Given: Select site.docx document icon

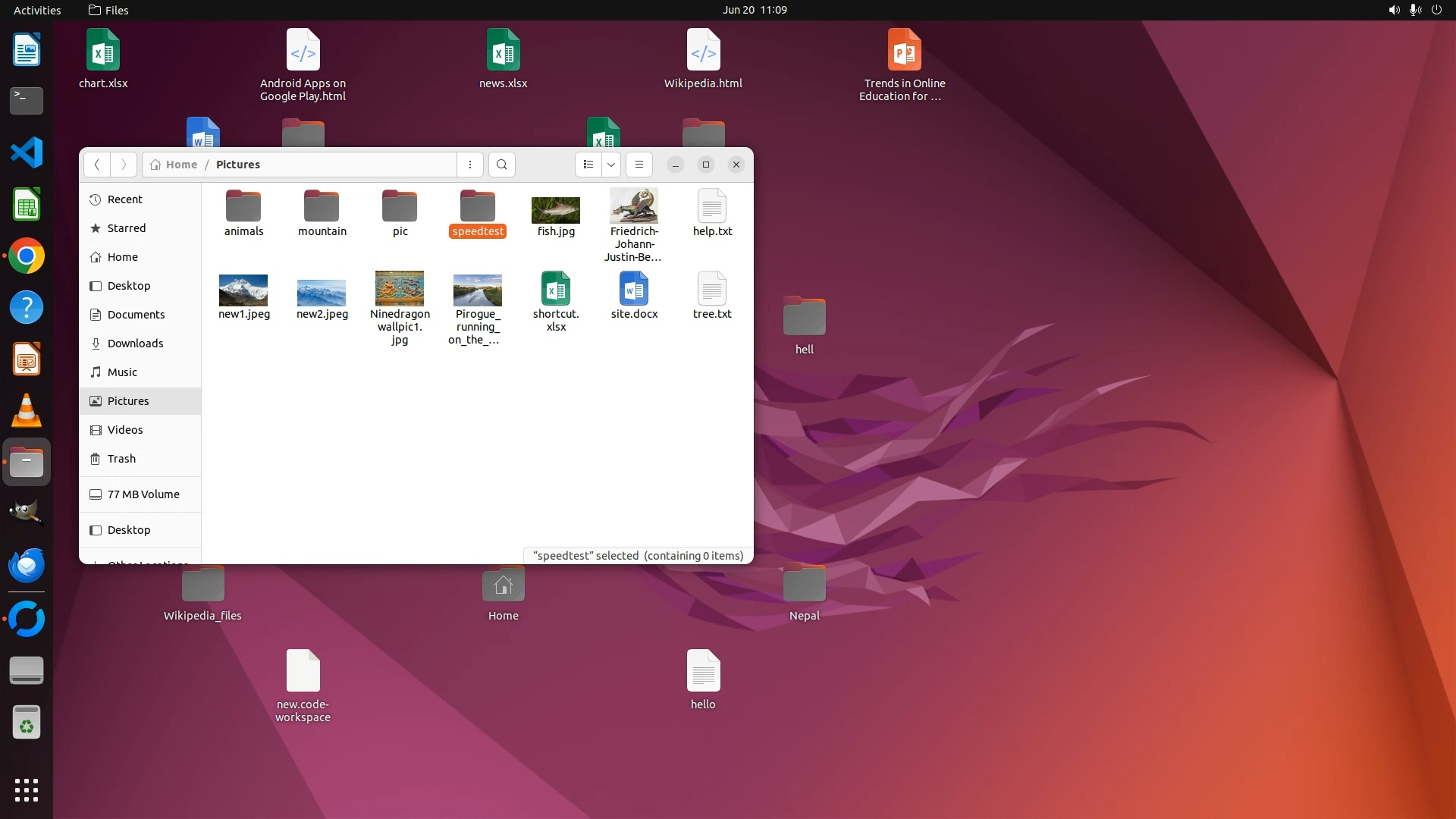Looking at the screenshot, I should [x=634, y=289].
